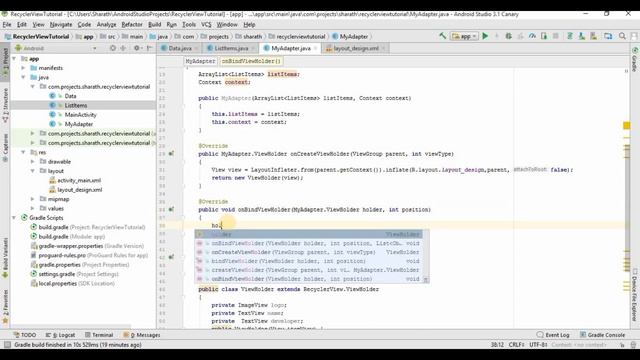Open Project panel settings gear icon
The height and width of the screenshot is (360, 640).
(x=137, y=48)
